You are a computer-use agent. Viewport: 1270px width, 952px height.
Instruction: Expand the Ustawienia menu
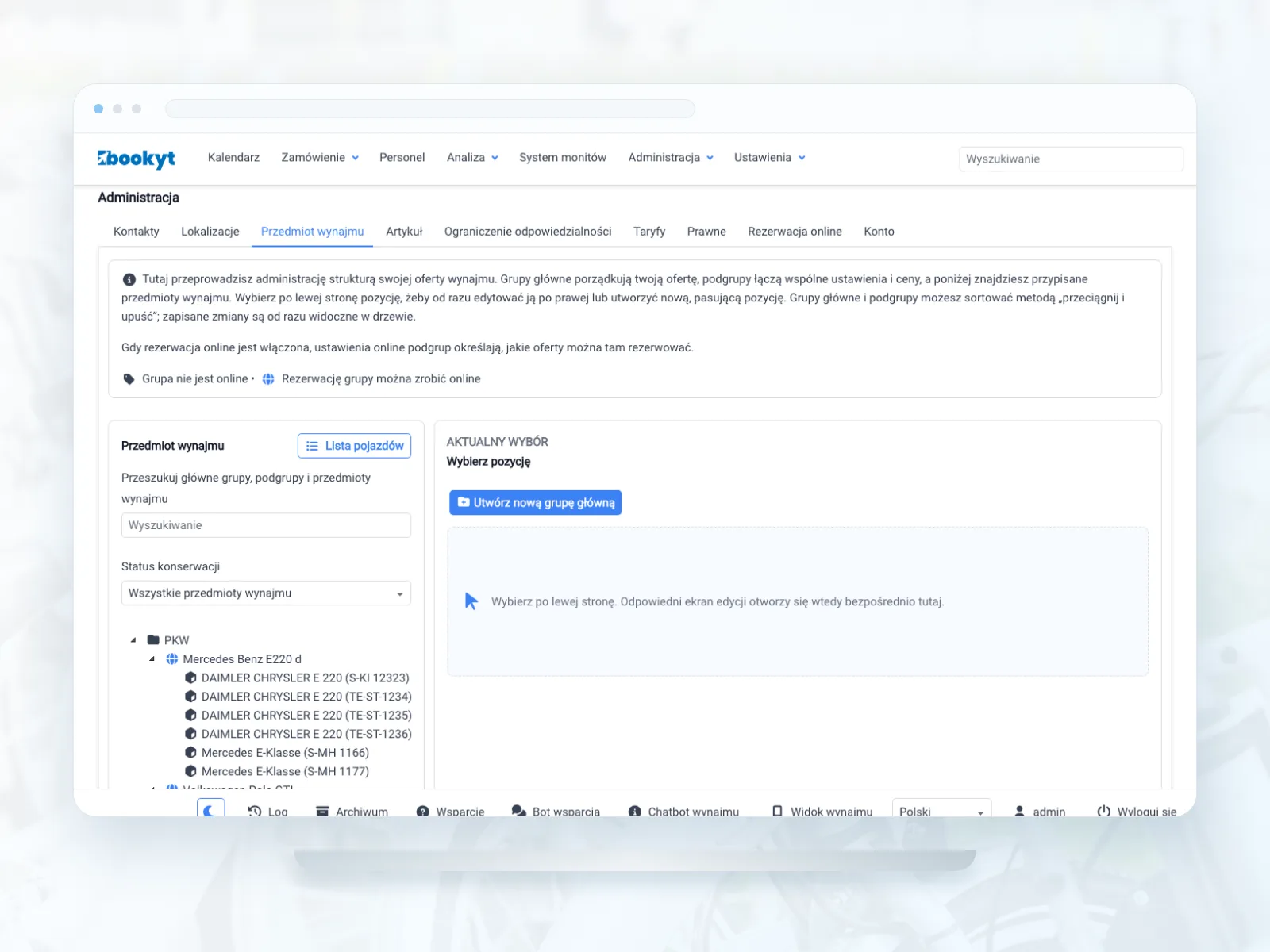[770, 158]
